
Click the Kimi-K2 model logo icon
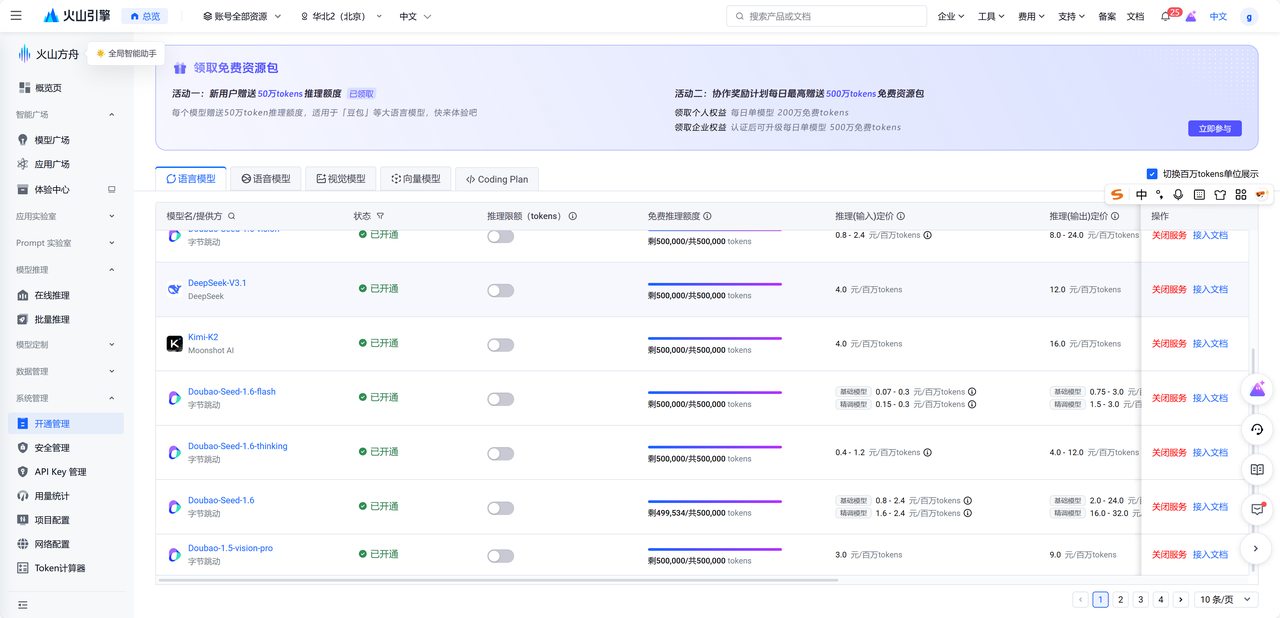174,344
